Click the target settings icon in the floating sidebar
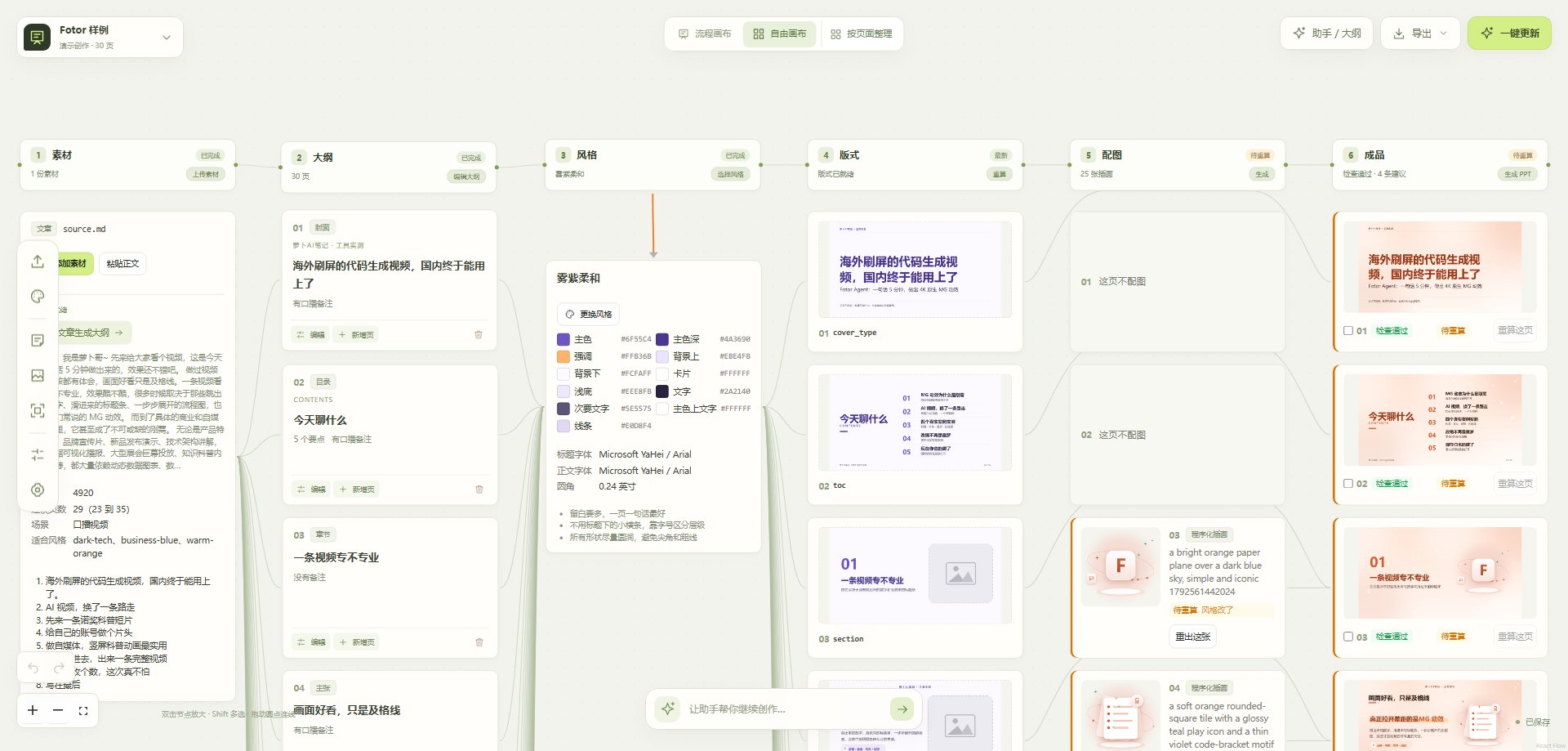1568x751 pixels. (38, 489)
